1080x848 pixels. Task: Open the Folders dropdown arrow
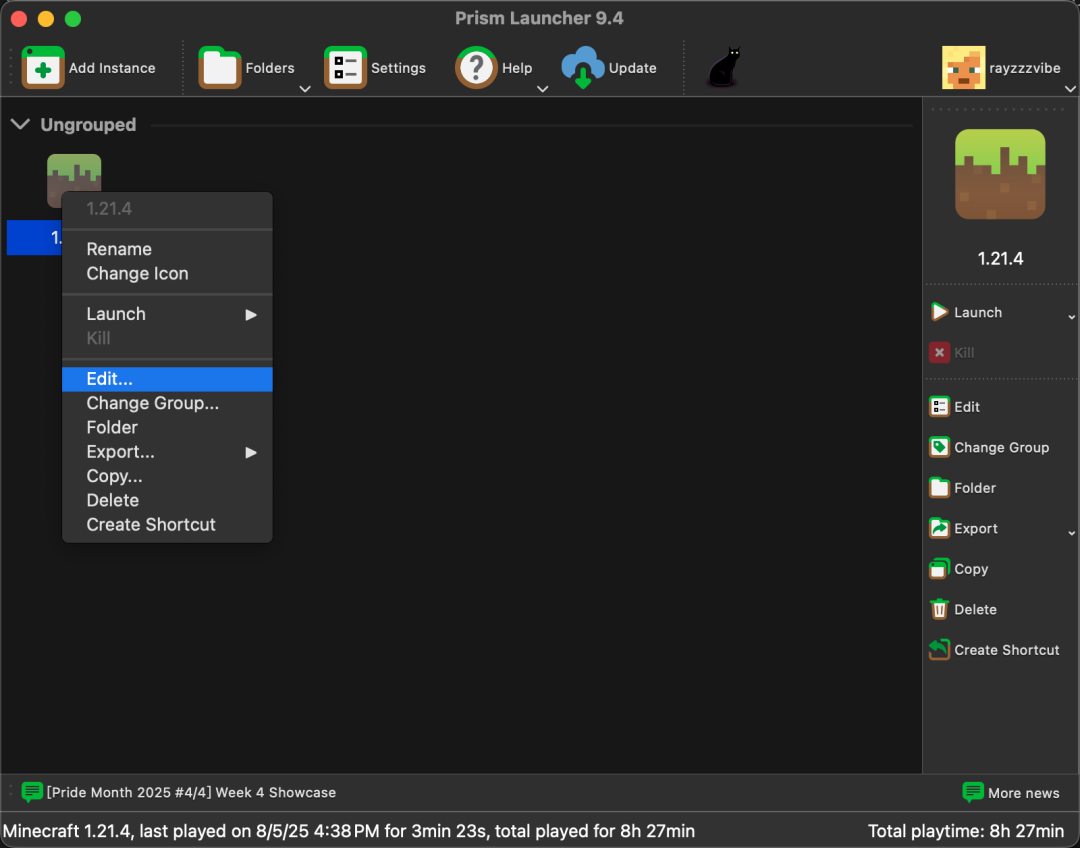pyautogui.click(x=305, y=89)
